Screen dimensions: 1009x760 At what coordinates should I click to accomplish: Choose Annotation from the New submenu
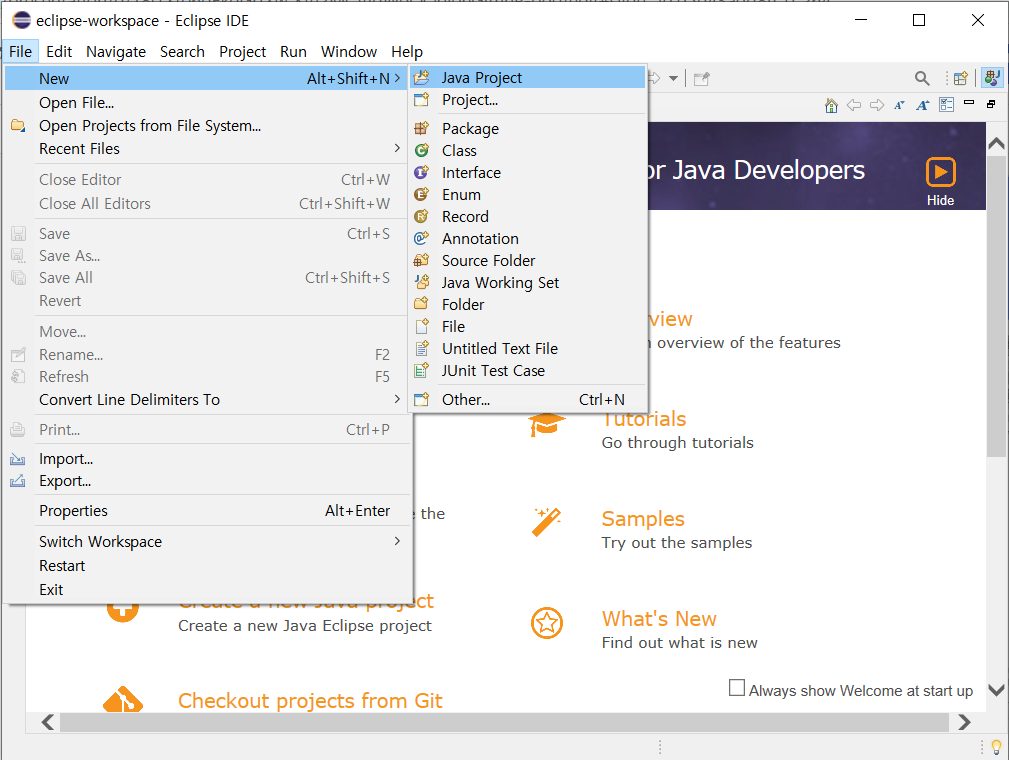(528, 239)
